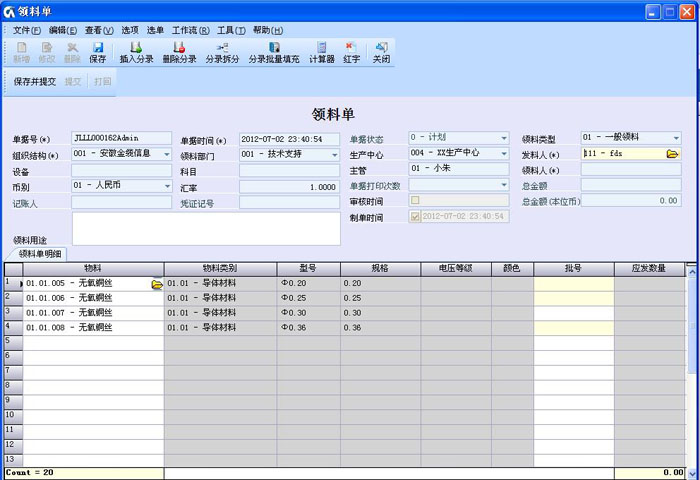Click the 关闭 close toolbar icon
The image size is (700, 480).
click(x=381, y=52)
